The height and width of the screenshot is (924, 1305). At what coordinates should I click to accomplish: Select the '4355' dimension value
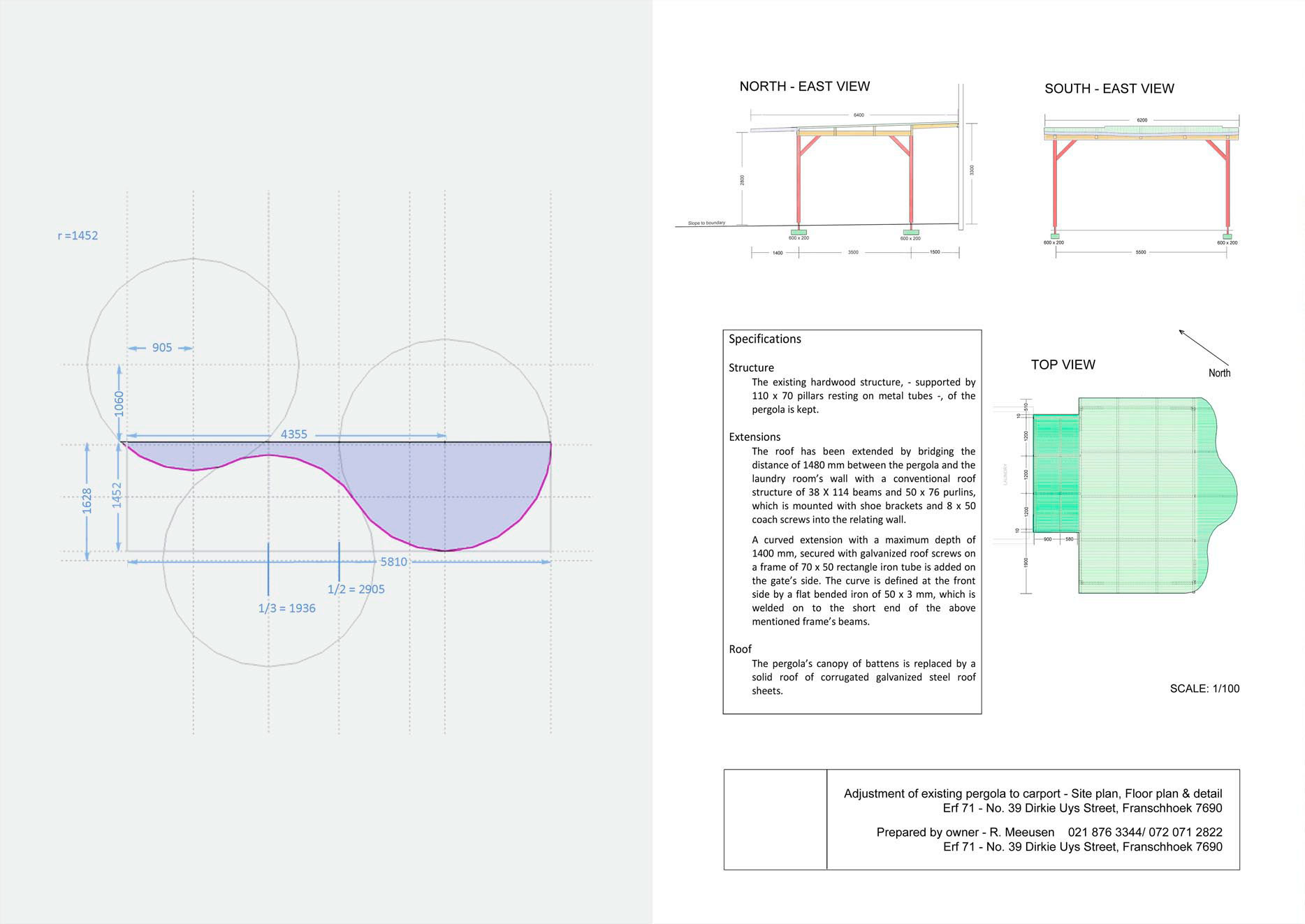point(294,434)
